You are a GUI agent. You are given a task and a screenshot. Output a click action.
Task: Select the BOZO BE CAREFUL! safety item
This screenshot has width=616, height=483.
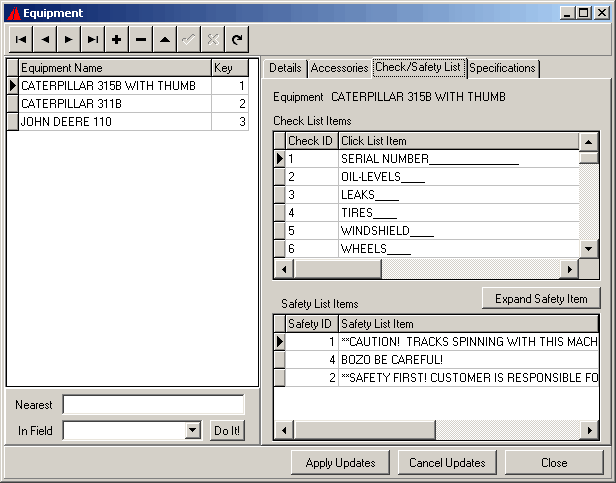pos(436,360)
